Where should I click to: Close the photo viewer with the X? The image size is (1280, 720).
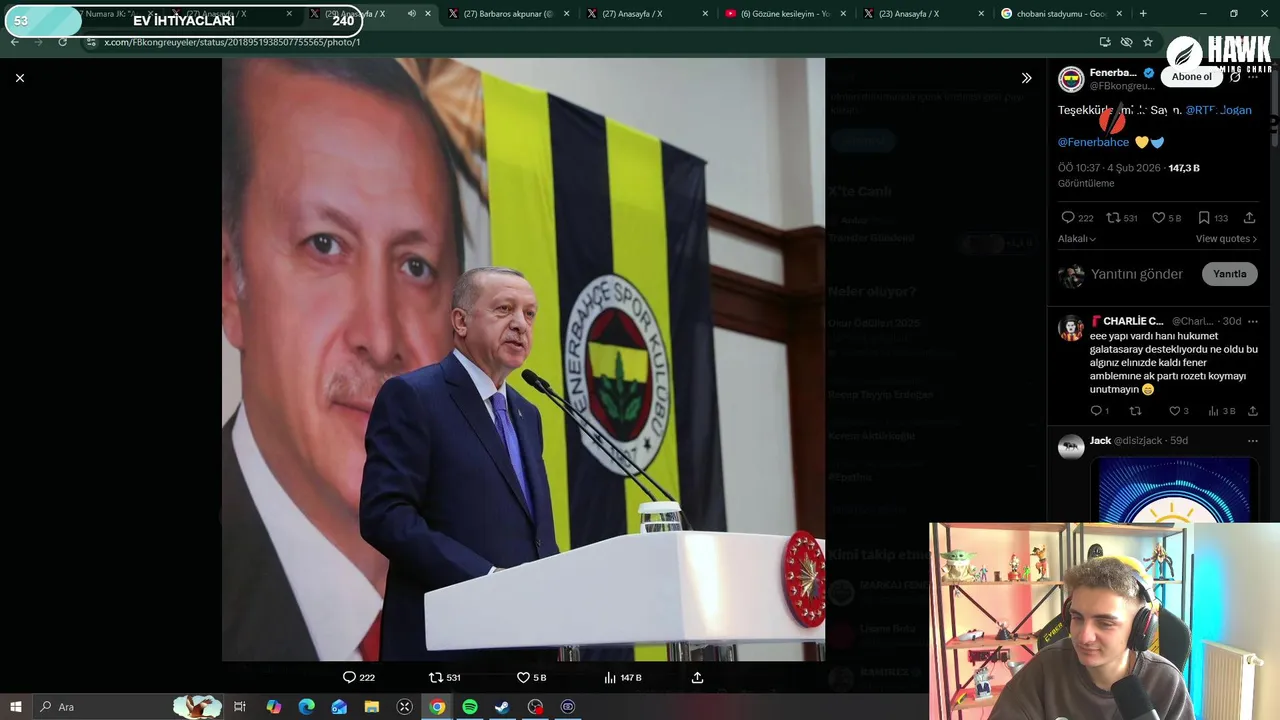coord(19,78)
